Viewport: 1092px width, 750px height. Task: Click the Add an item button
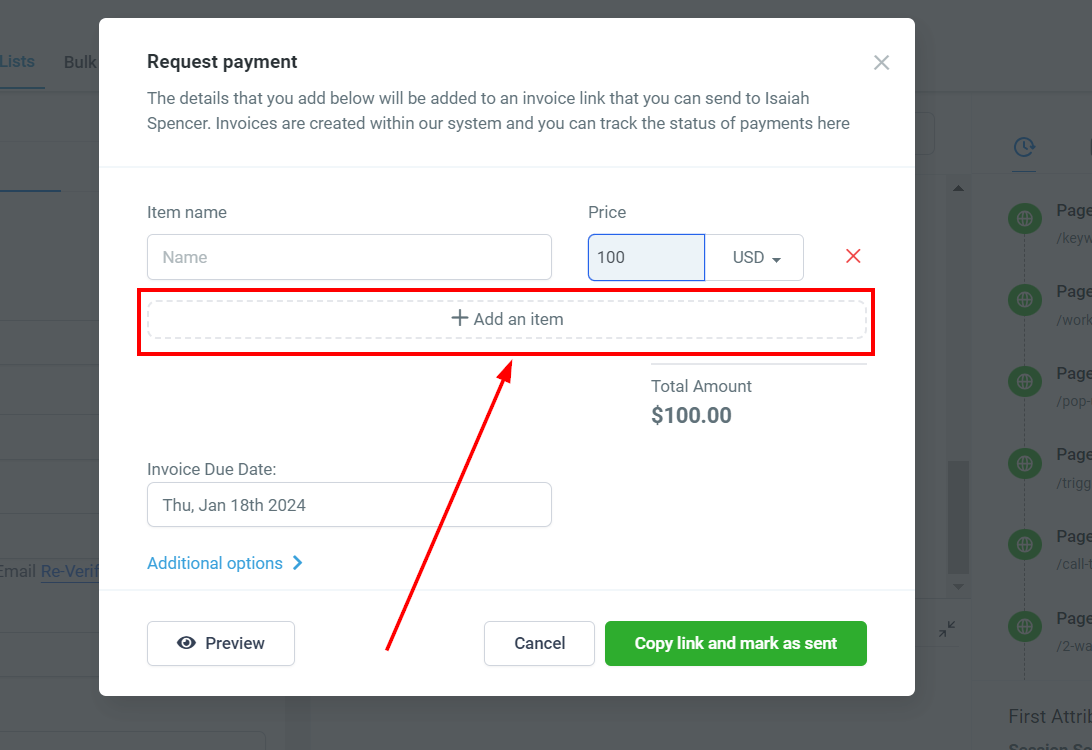coord(506,320)
